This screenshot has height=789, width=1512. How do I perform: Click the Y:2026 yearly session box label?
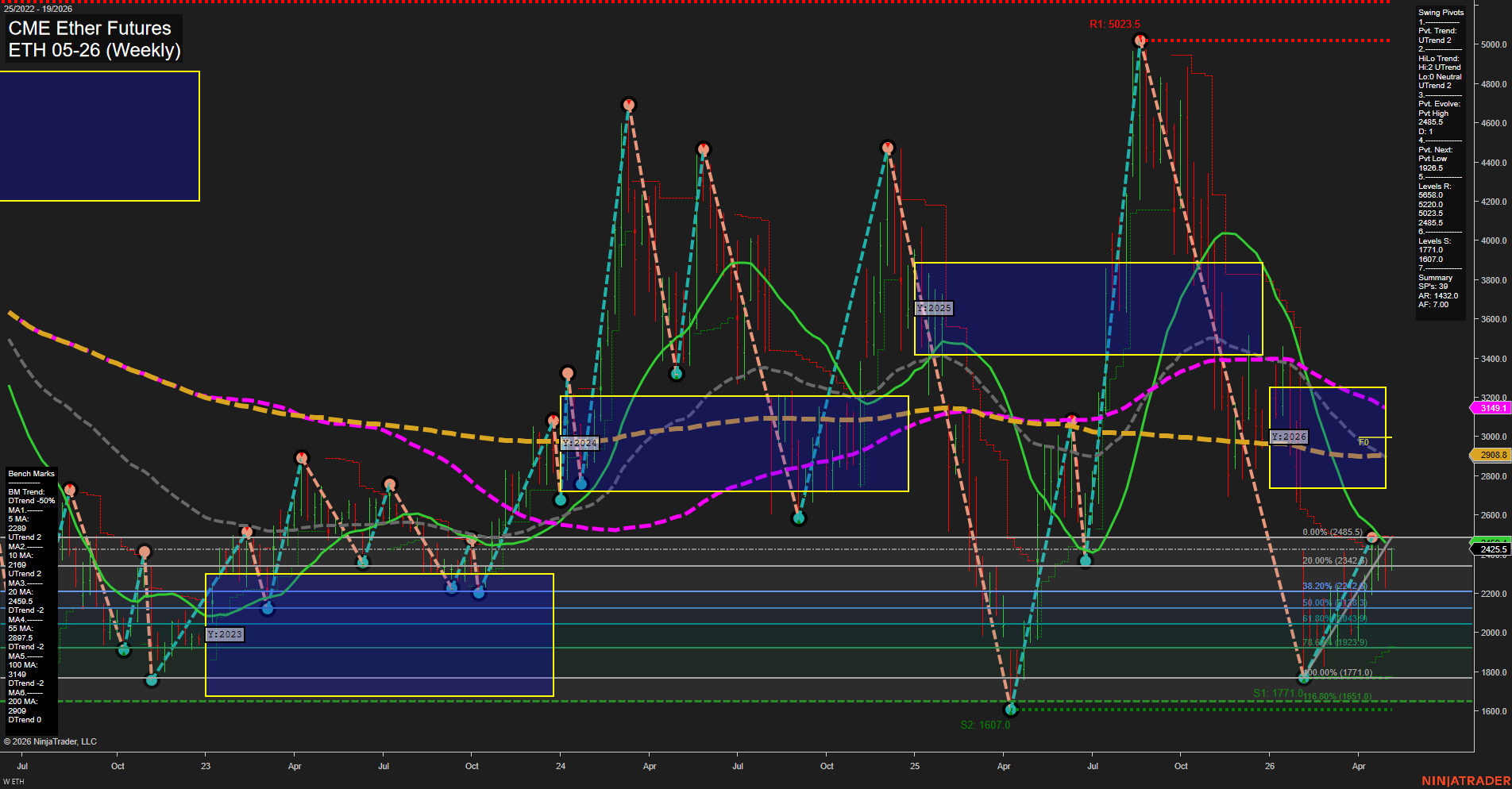coord(1288,437)
